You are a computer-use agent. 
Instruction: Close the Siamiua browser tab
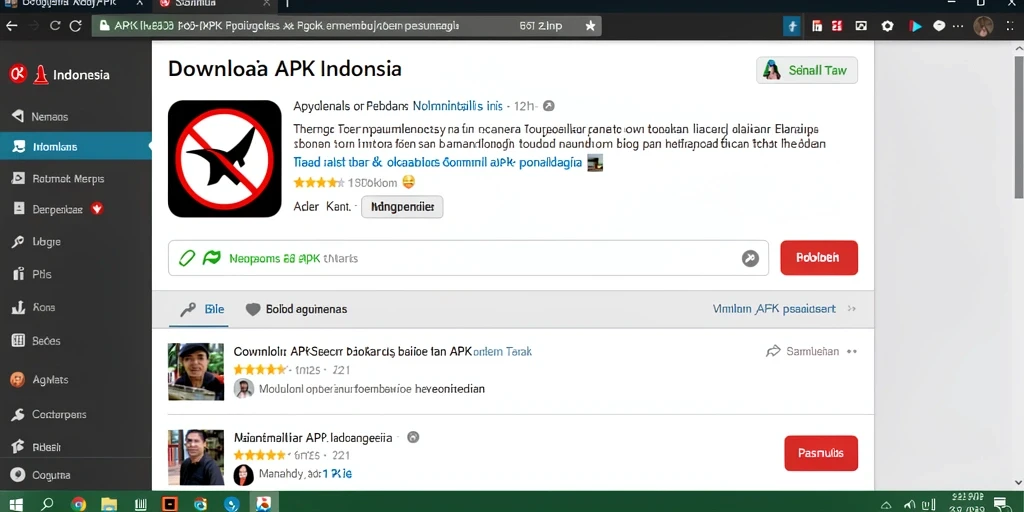pyautogui.click(x=266, y=4)
